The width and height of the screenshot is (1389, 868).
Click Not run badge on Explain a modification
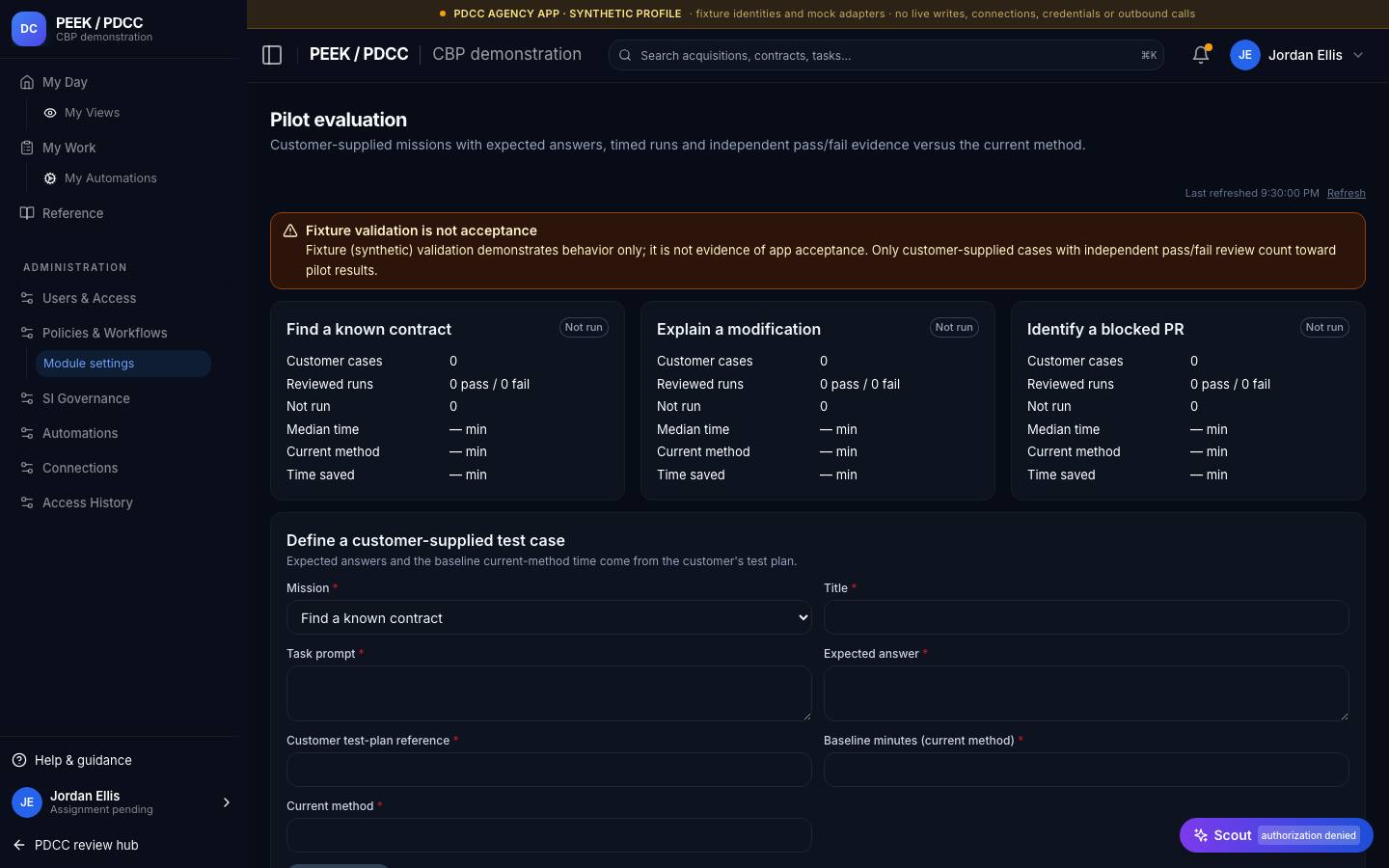[x=954, y=328]
